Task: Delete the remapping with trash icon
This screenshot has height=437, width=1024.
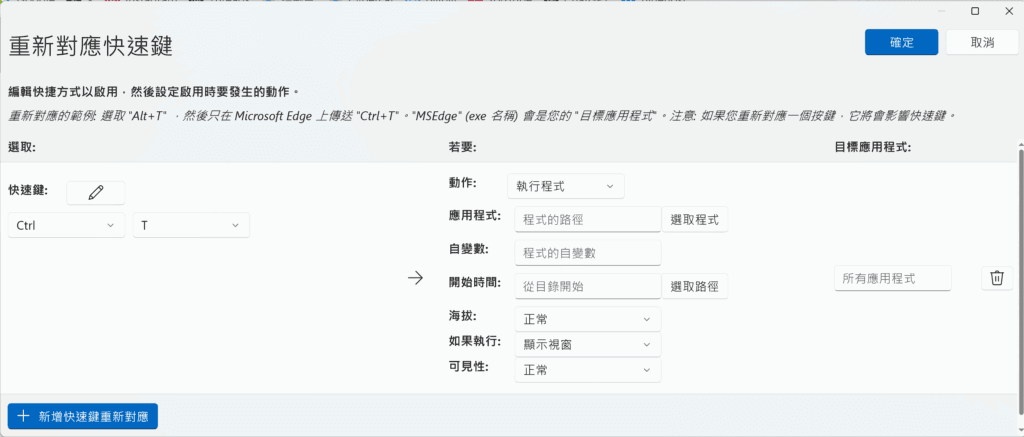Action: pyautogui.click(x=996, y=278)
